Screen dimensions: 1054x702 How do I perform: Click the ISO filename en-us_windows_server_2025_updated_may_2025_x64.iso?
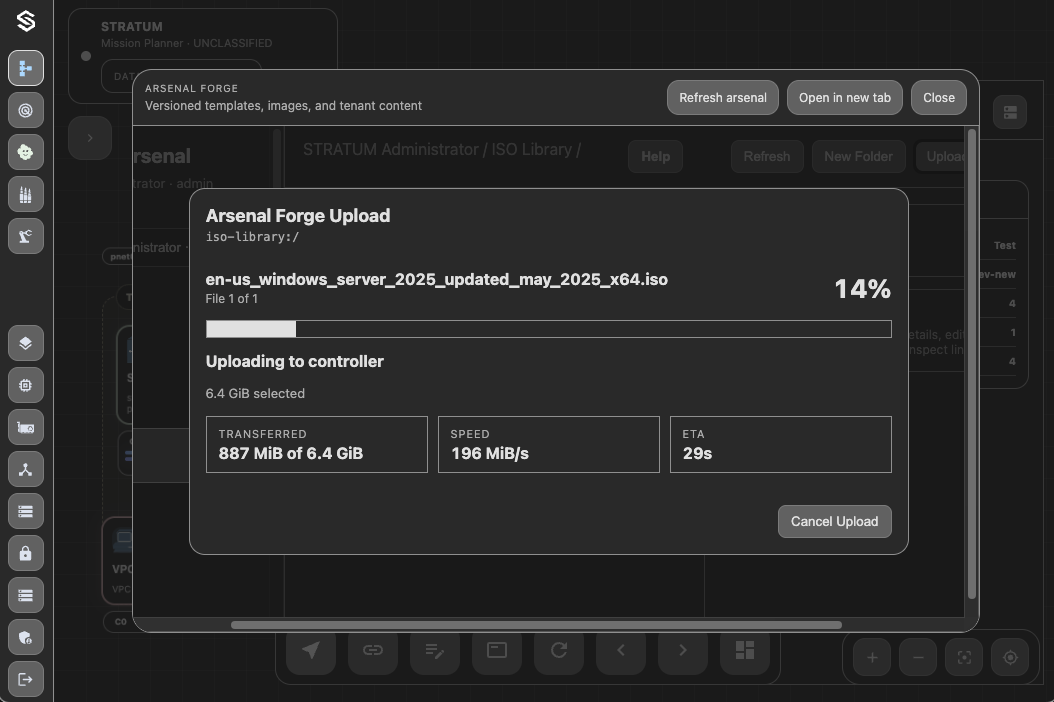coord(437,280)
